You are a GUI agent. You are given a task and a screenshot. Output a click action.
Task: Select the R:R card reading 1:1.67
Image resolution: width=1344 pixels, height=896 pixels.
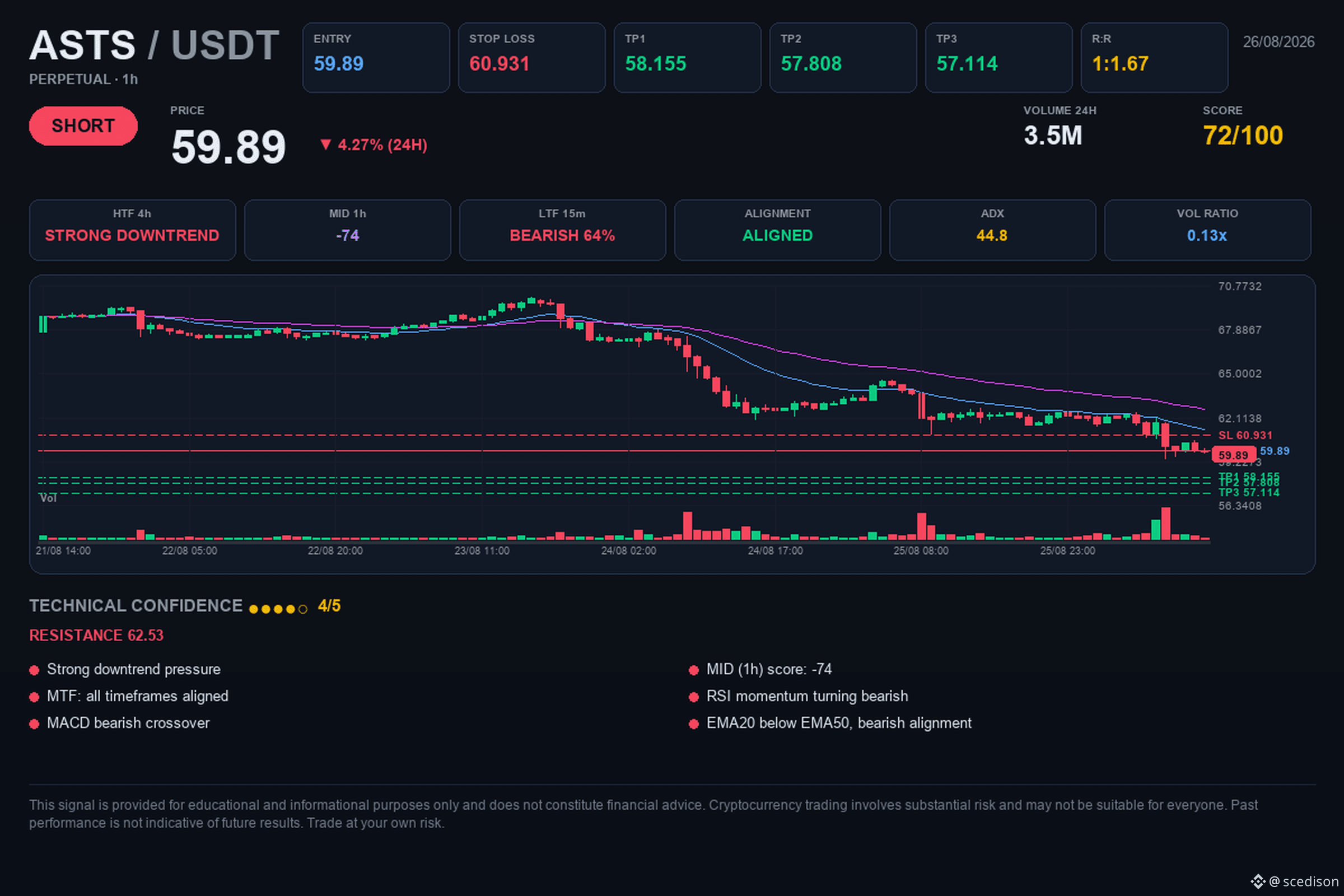click(x=1154, y=58)
